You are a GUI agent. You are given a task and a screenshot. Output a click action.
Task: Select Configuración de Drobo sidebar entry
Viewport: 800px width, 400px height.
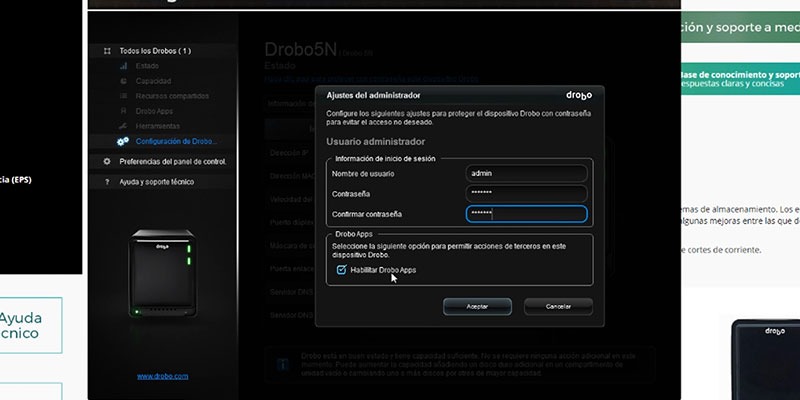176,141
